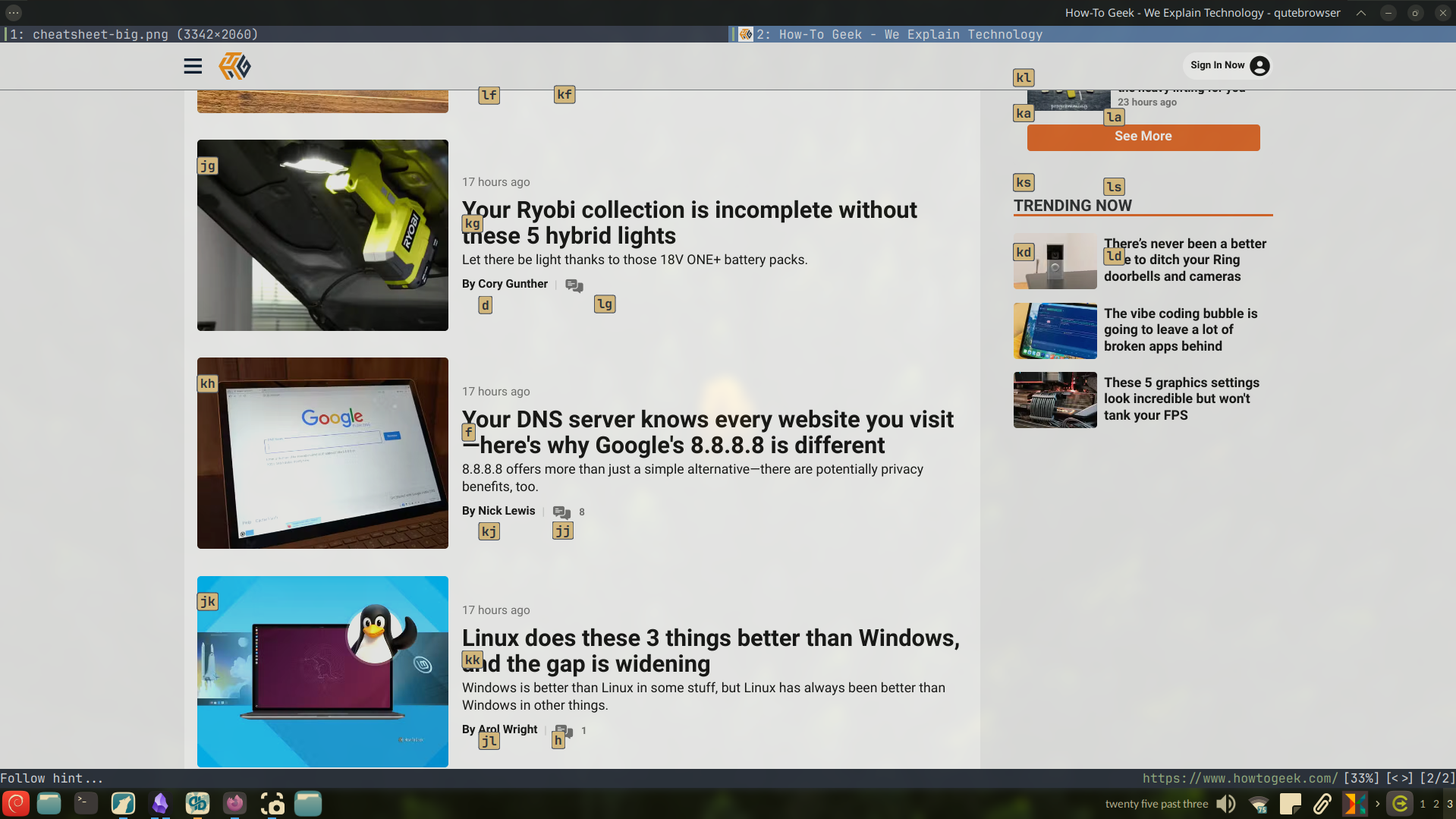Click the keep-above arrow in the title bar
Screen dimensions: 1456x819
point(1361,13)
